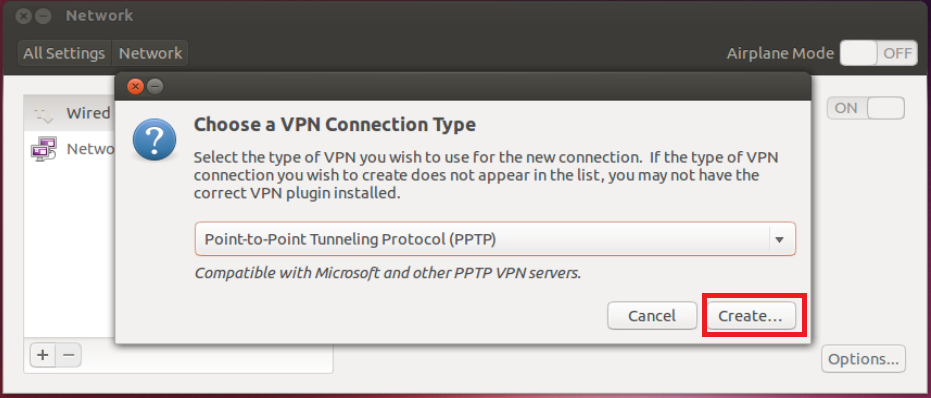Open the VPN type dropdown arrow

click(x=780, y=239)
